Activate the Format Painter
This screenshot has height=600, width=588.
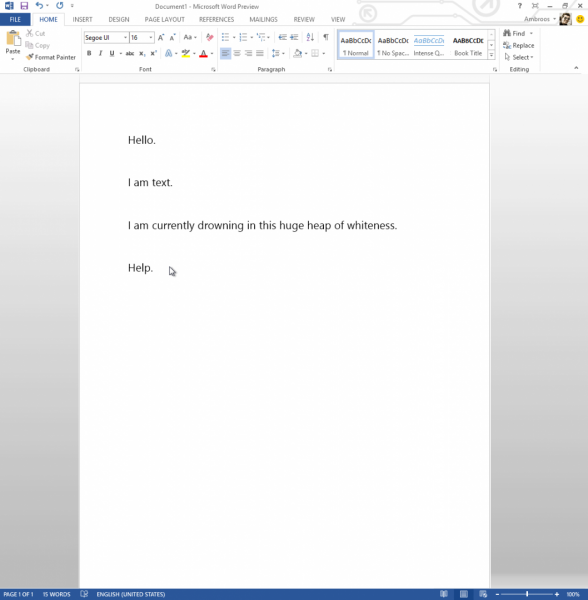click(x=50, y=57)
